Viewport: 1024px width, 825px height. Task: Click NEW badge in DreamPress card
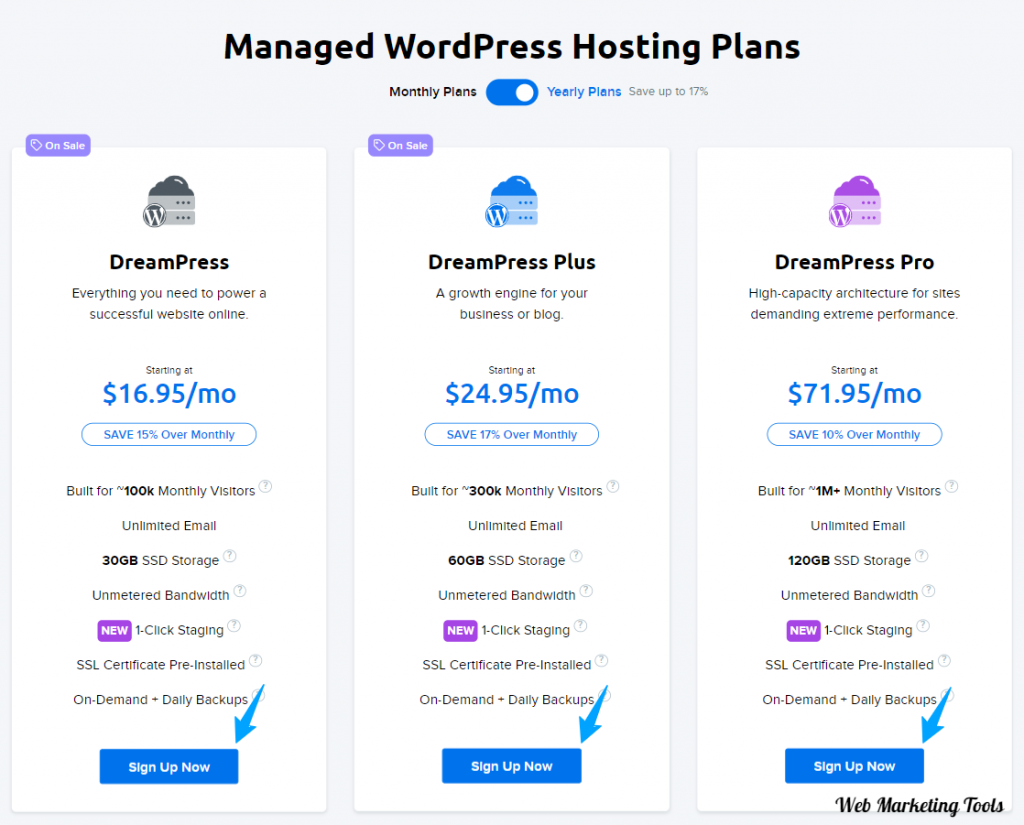click(x=114, y=630)
